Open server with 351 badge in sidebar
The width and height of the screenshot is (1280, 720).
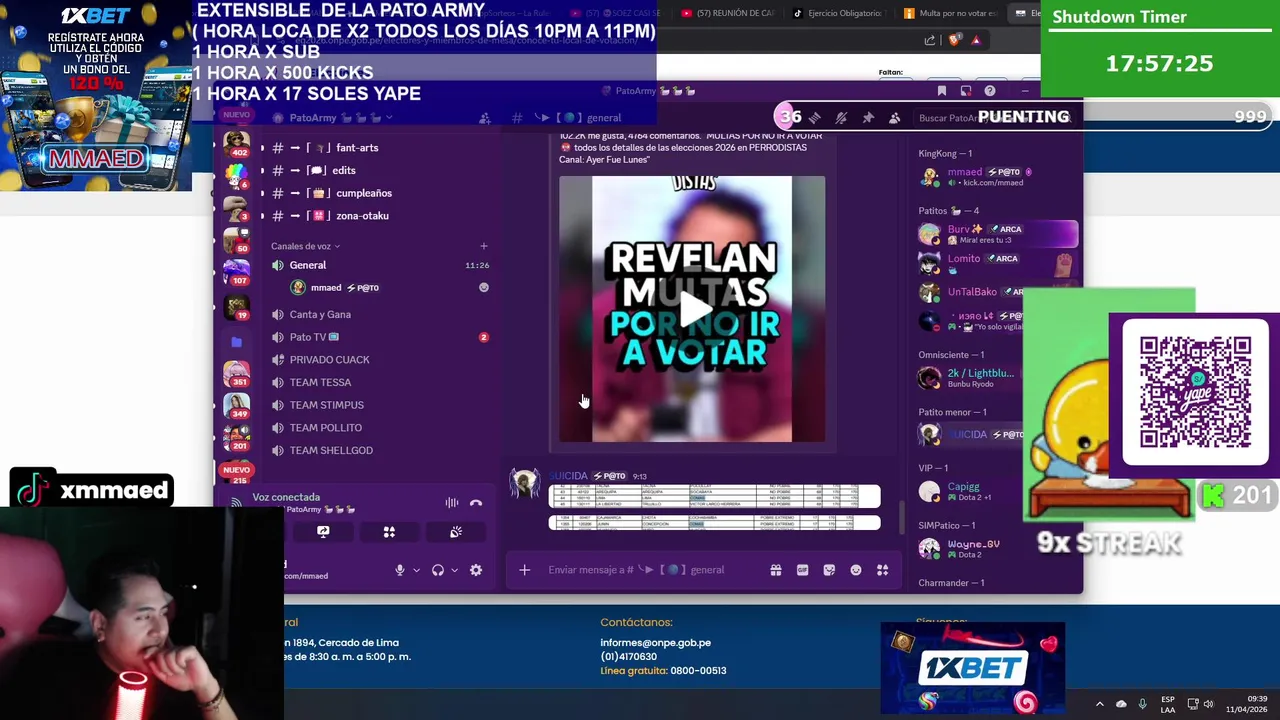click(237, 373)
